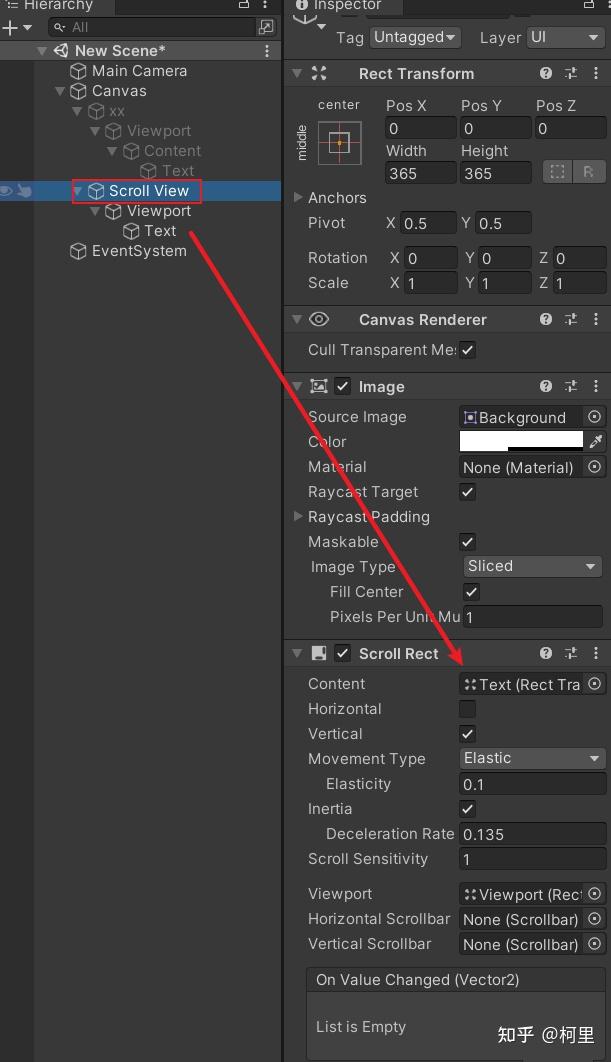
Task: Click the Pos X input field
Action: pos(420,127)
